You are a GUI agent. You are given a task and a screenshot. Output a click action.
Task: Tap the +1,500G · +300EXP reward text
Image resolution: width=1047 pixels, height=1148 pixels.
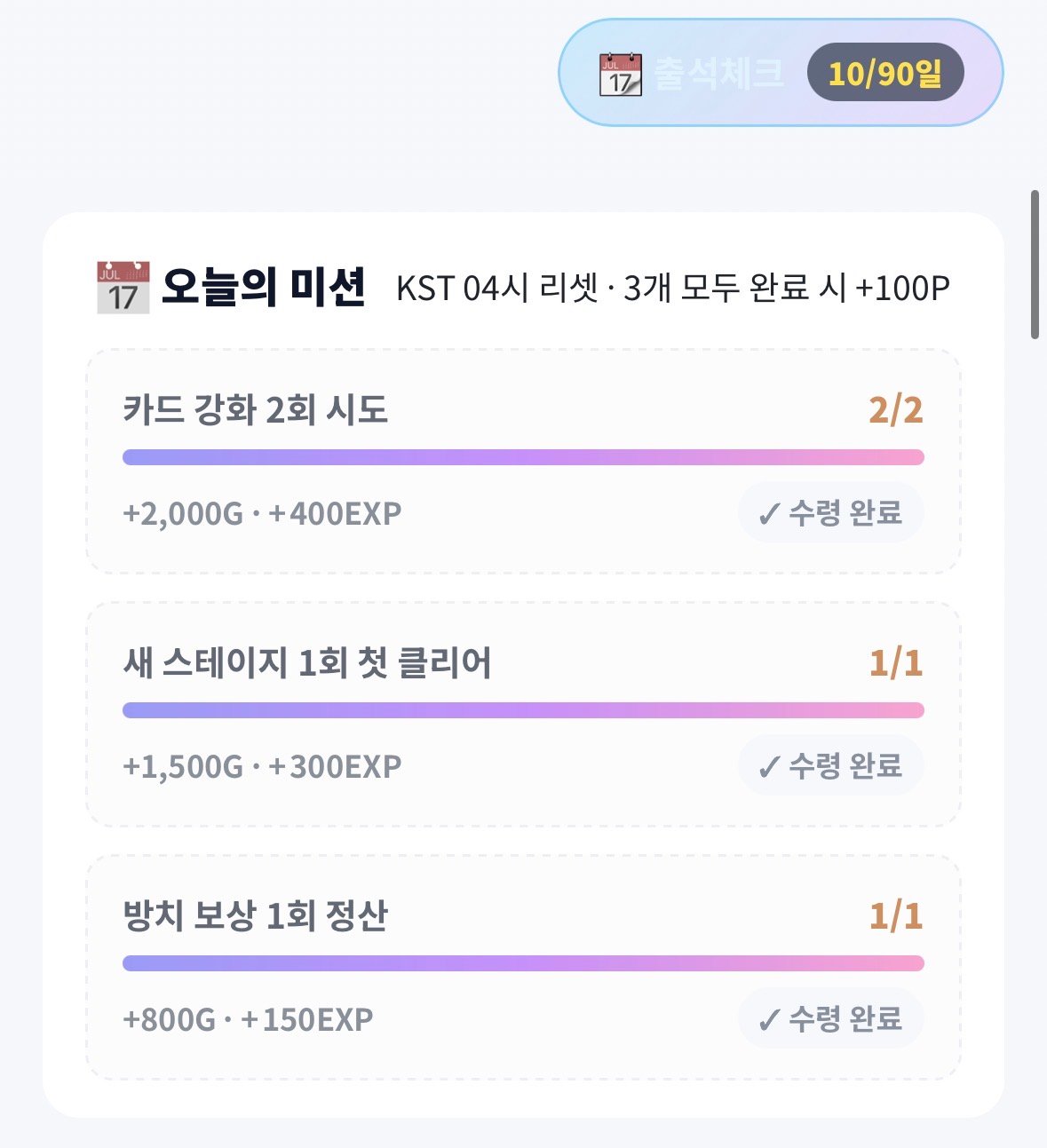click(x=262, y=766)
